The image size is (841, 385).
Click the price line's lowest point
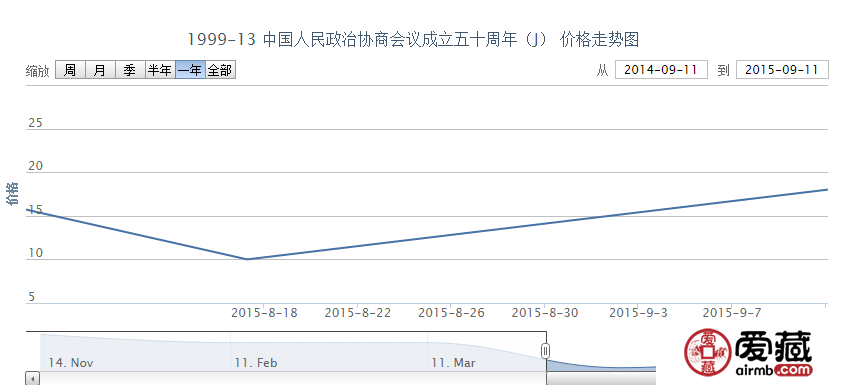coord(247,259)
